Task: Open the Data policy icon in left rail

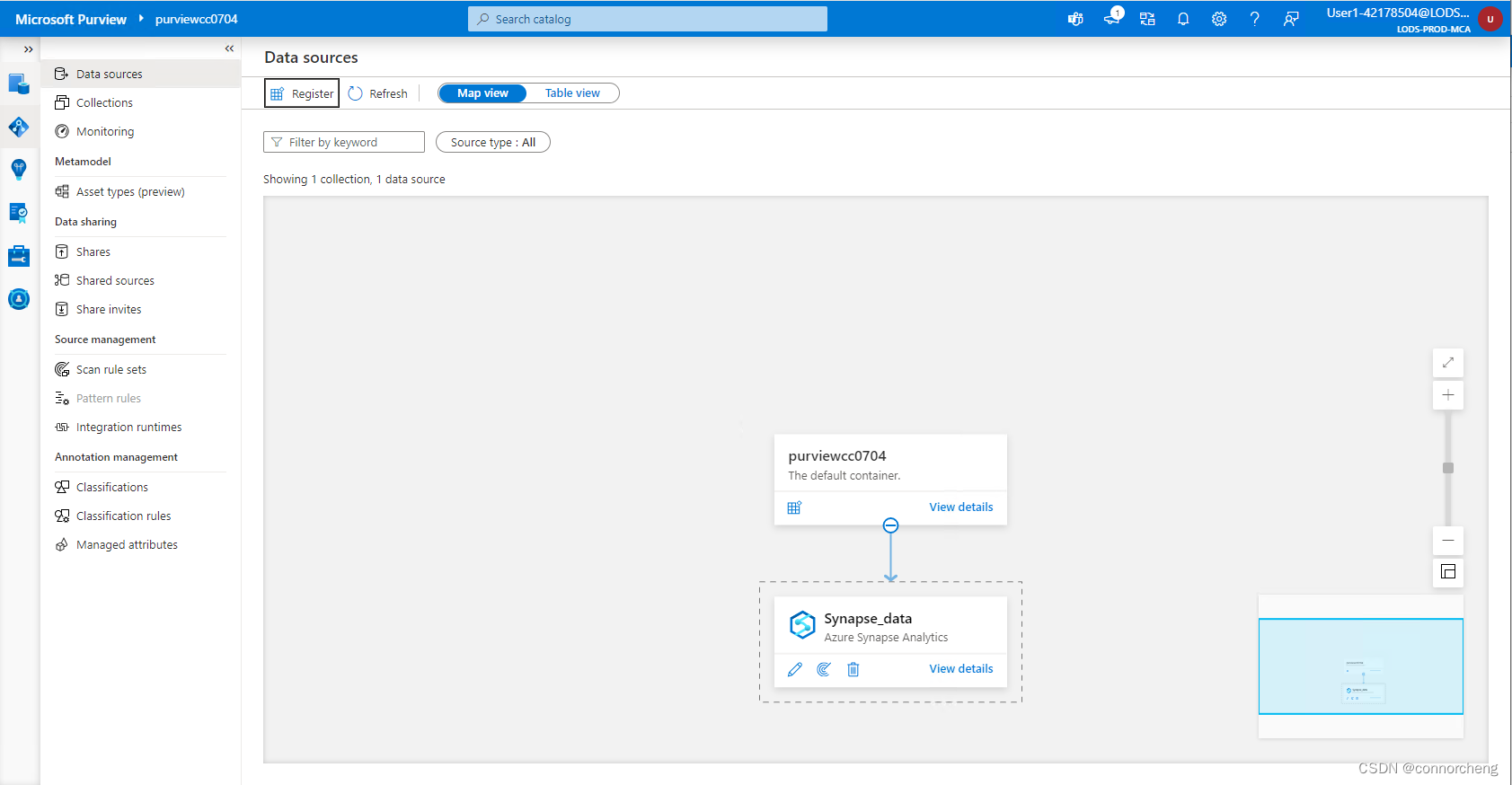Action: click(x=19, y=213)
